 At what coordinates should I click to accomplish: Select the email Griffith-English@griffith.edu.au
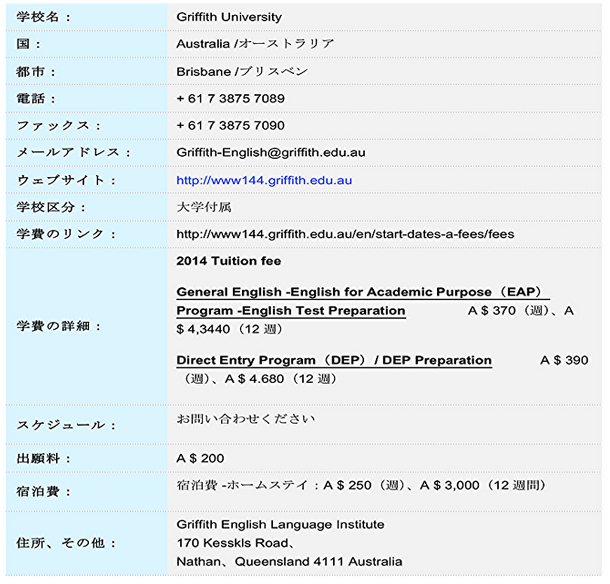click(271, 153)
